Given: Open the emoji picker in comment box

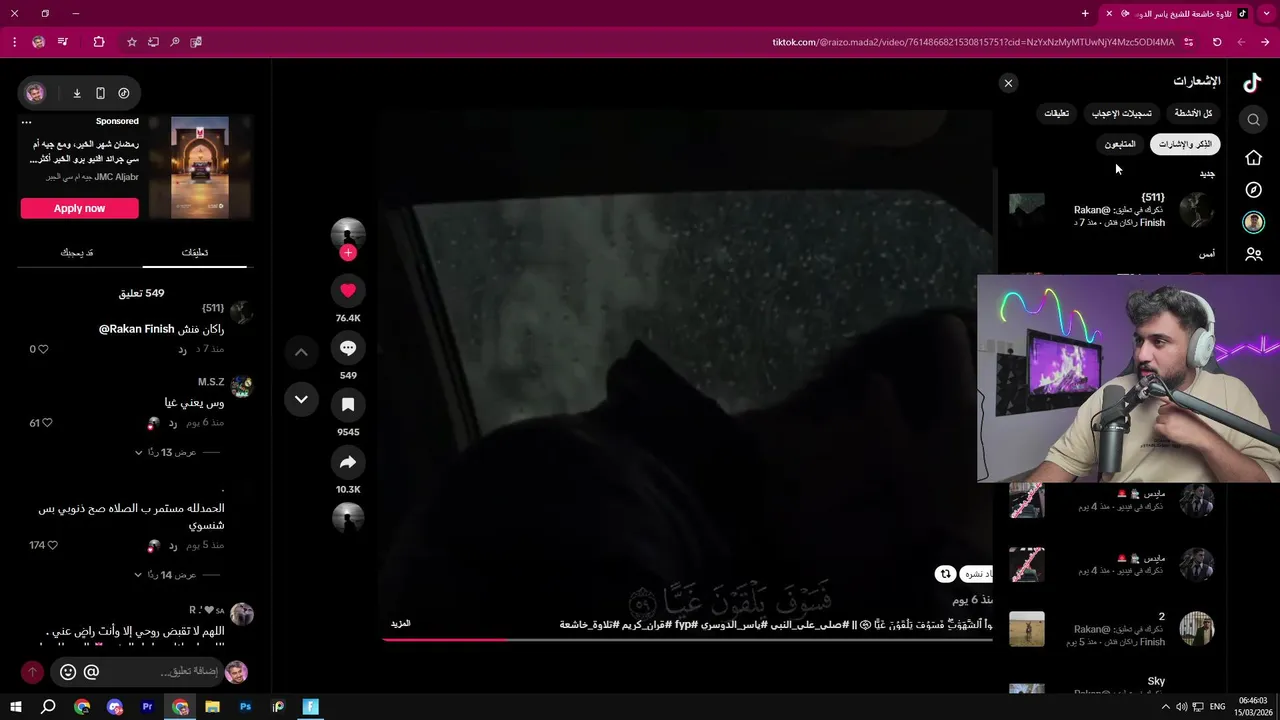Looking at the screenshot, I should click(68, 672).
